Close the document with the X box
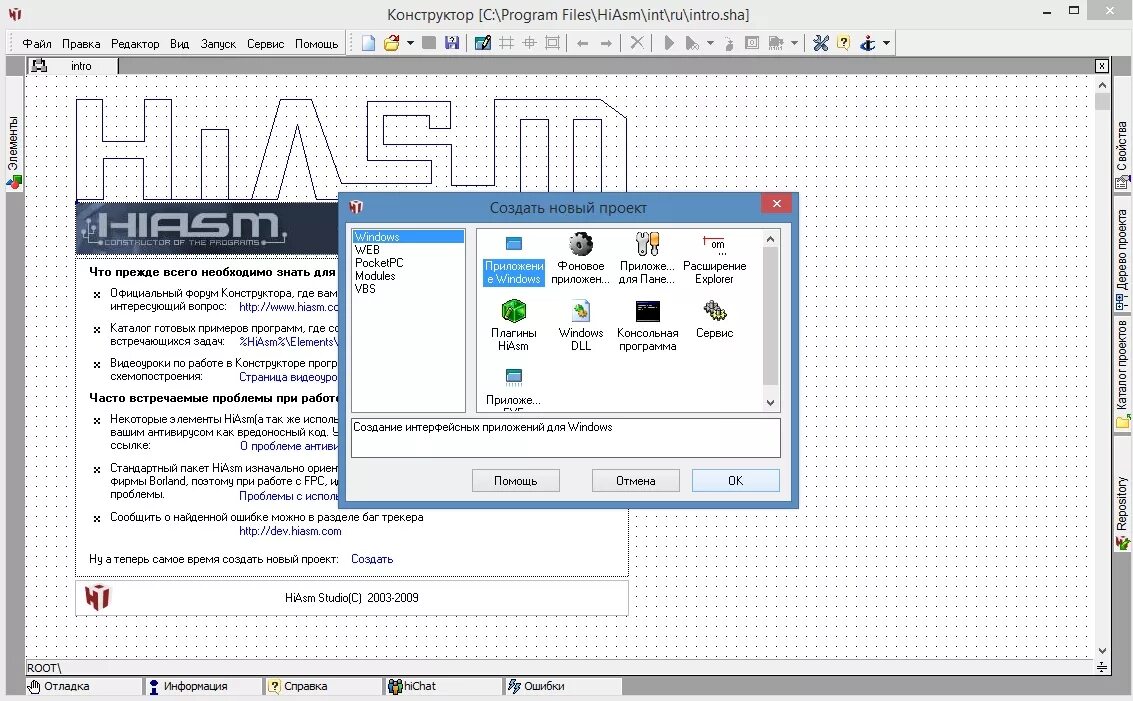 coord(1101,66)
